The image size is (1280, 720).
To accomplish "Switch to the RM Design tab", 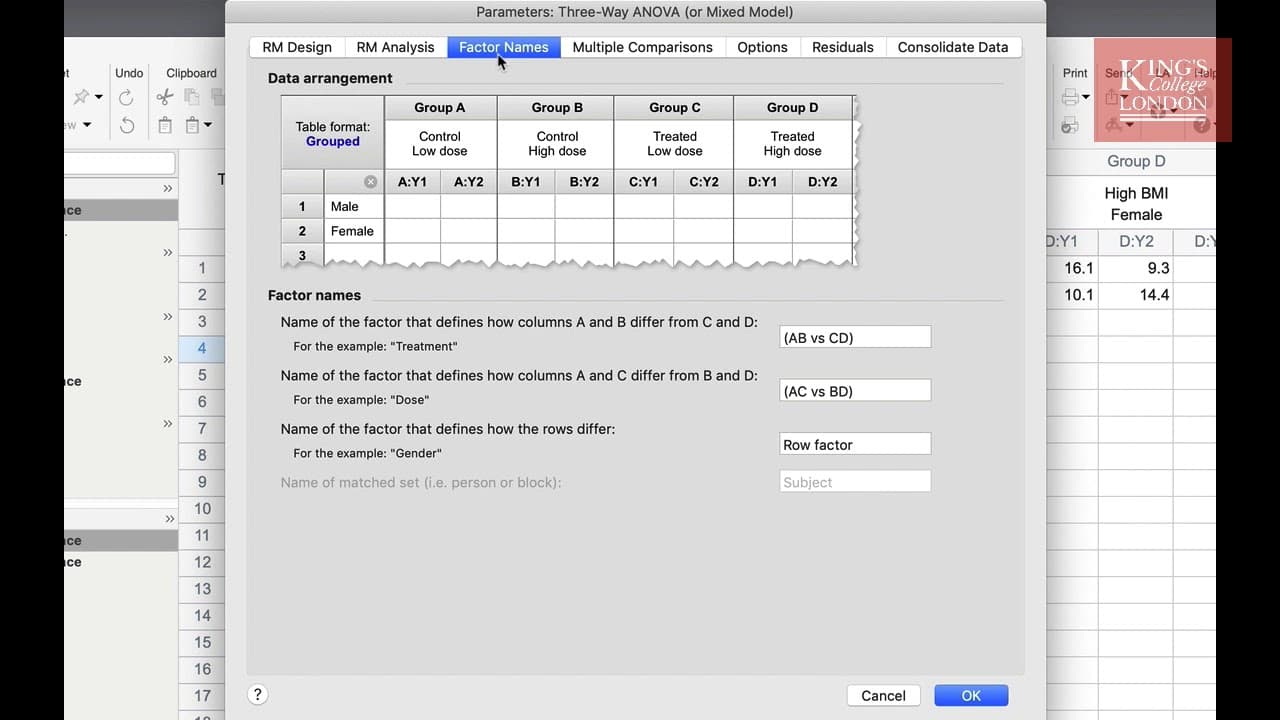I will pyautogui.click(x=297, y=47).
